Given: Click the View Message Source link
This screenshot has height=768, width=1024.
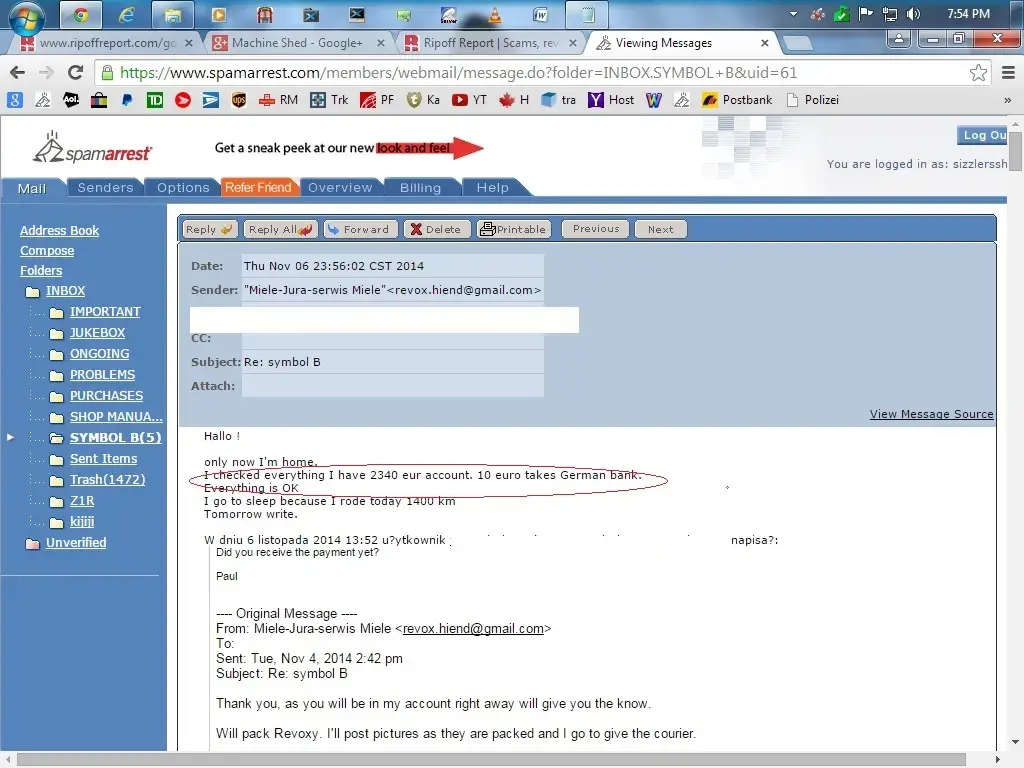Looking at the screenshot, I should 931,414.
